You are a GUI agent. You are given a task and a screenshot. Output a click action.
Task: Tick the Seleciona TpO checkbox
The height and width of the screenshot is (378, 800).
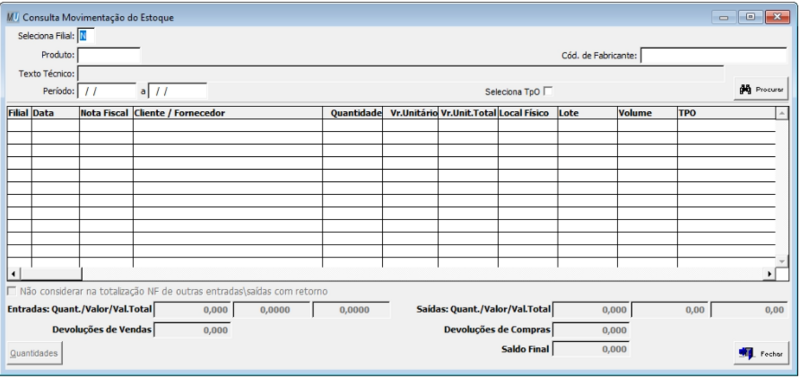pos(548,91)
